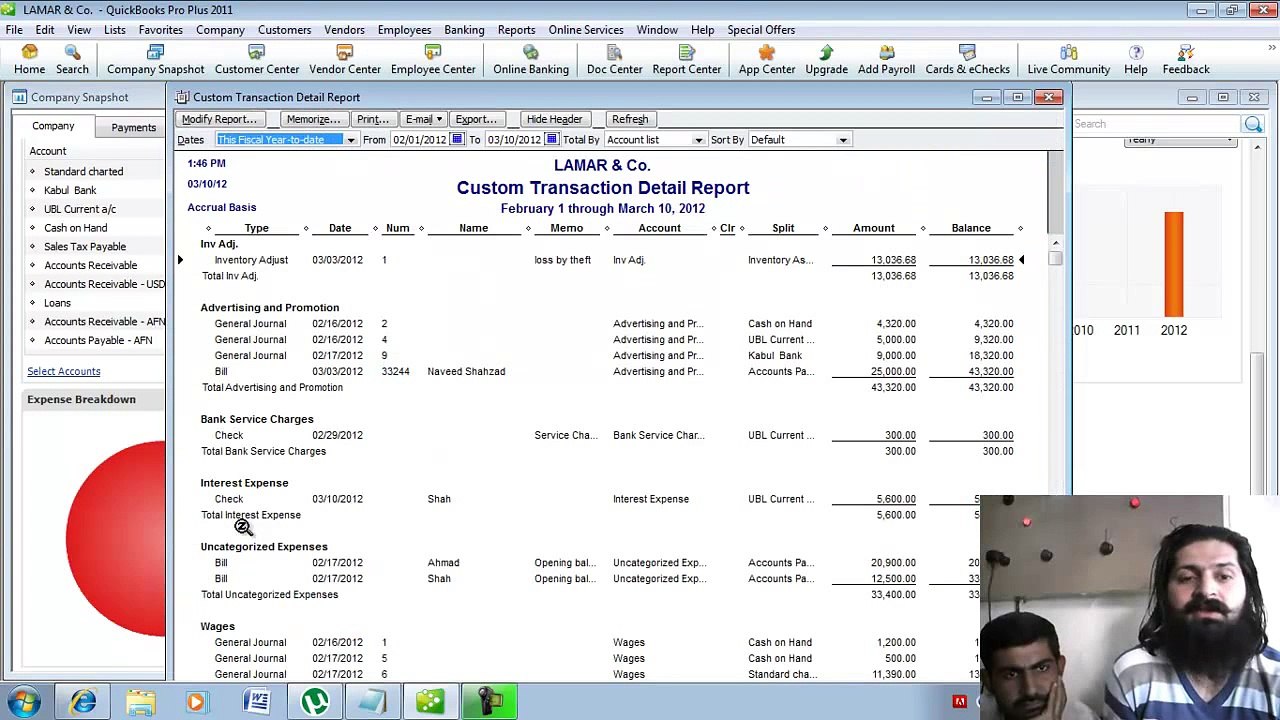Image resolution: width=1280 pixels, height=720 pixels.
Task: Open the Sort By dropdown
Action: coord(843,140)
